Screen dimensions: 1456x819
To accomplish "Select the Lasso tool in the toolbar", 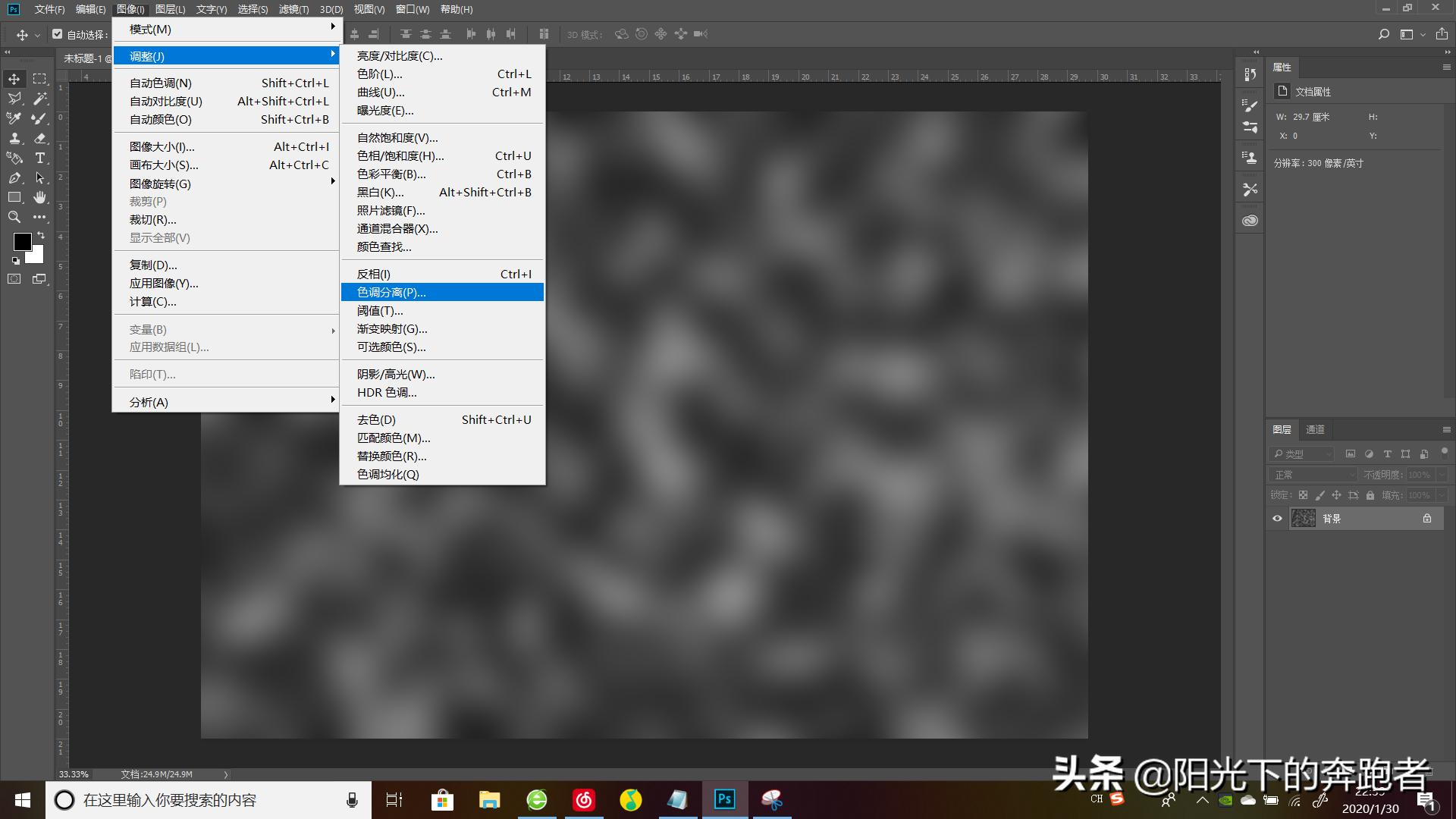I will pos(14,99).
